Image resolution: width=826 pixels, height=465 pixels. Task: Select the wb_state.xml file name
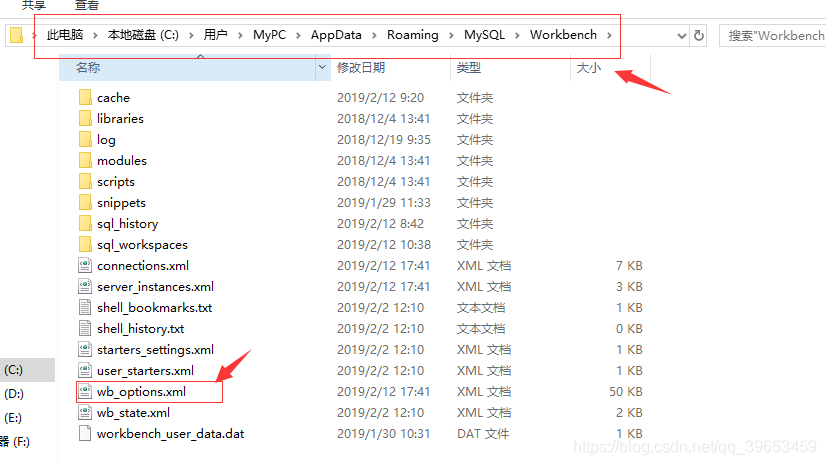pos(133,413)
